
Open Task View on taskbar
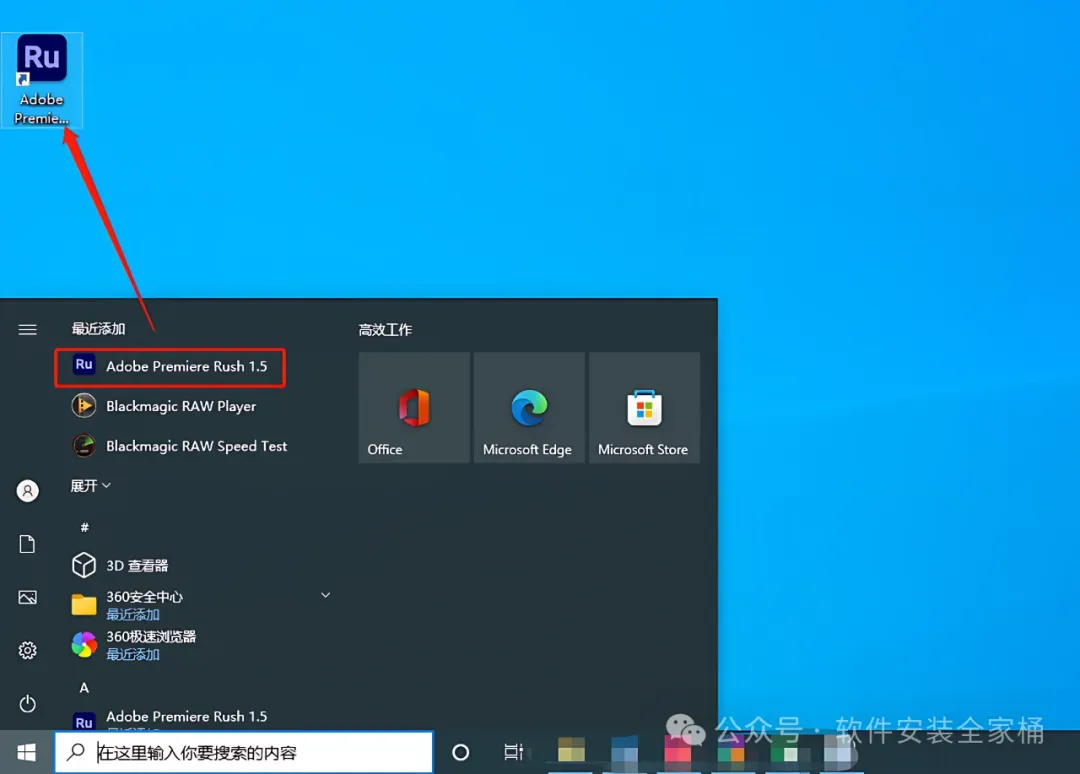coord(514,752)
